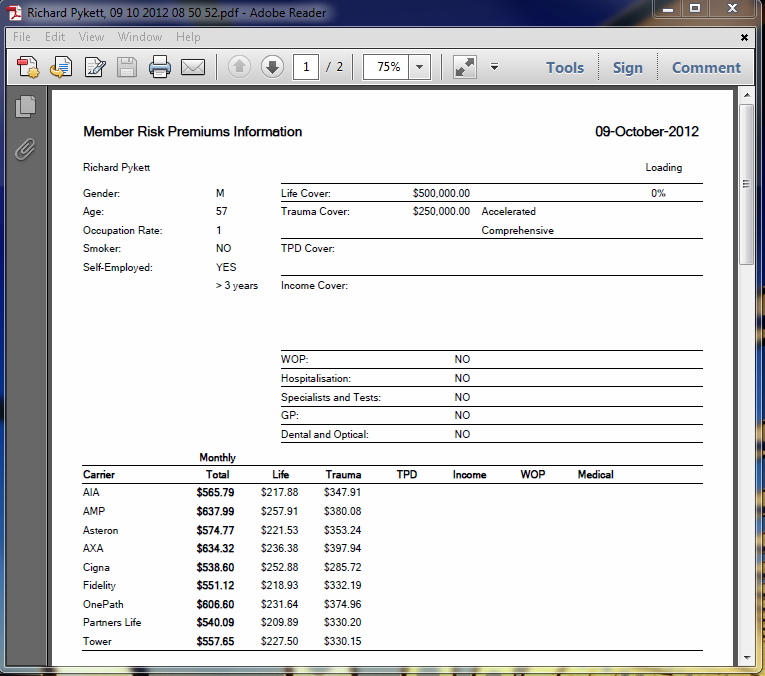Go to next page down arrow
Viewport: 765px width, 676px height.
pos(272,67)
